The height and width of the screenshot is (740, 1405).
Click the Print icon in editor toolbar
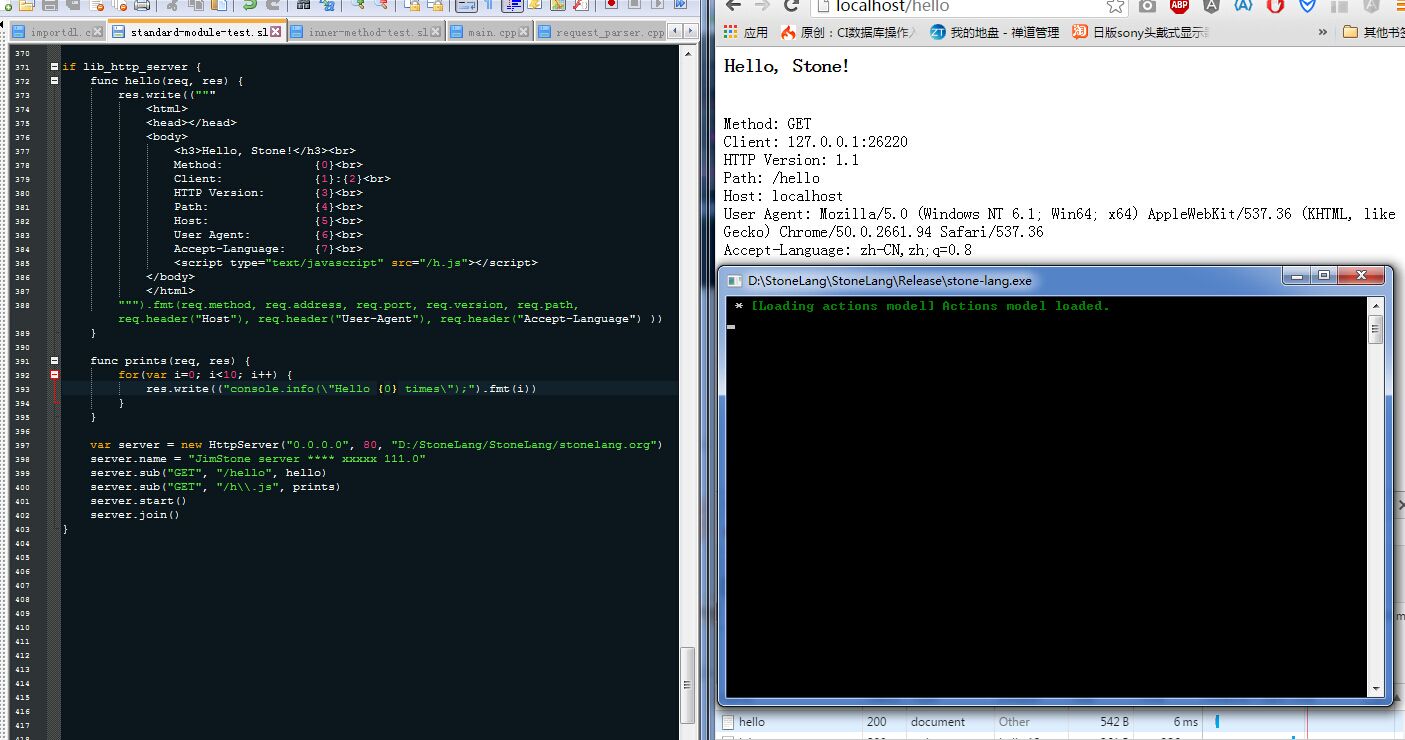(142, 6)
